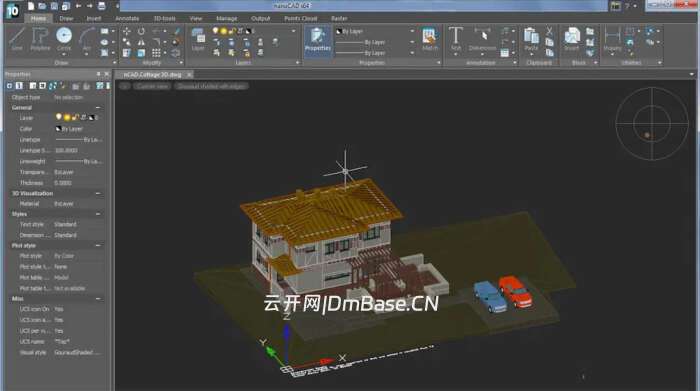
Task: Click the Save icon in quick access
Action: pyautogui.click(x=54, y=6)
